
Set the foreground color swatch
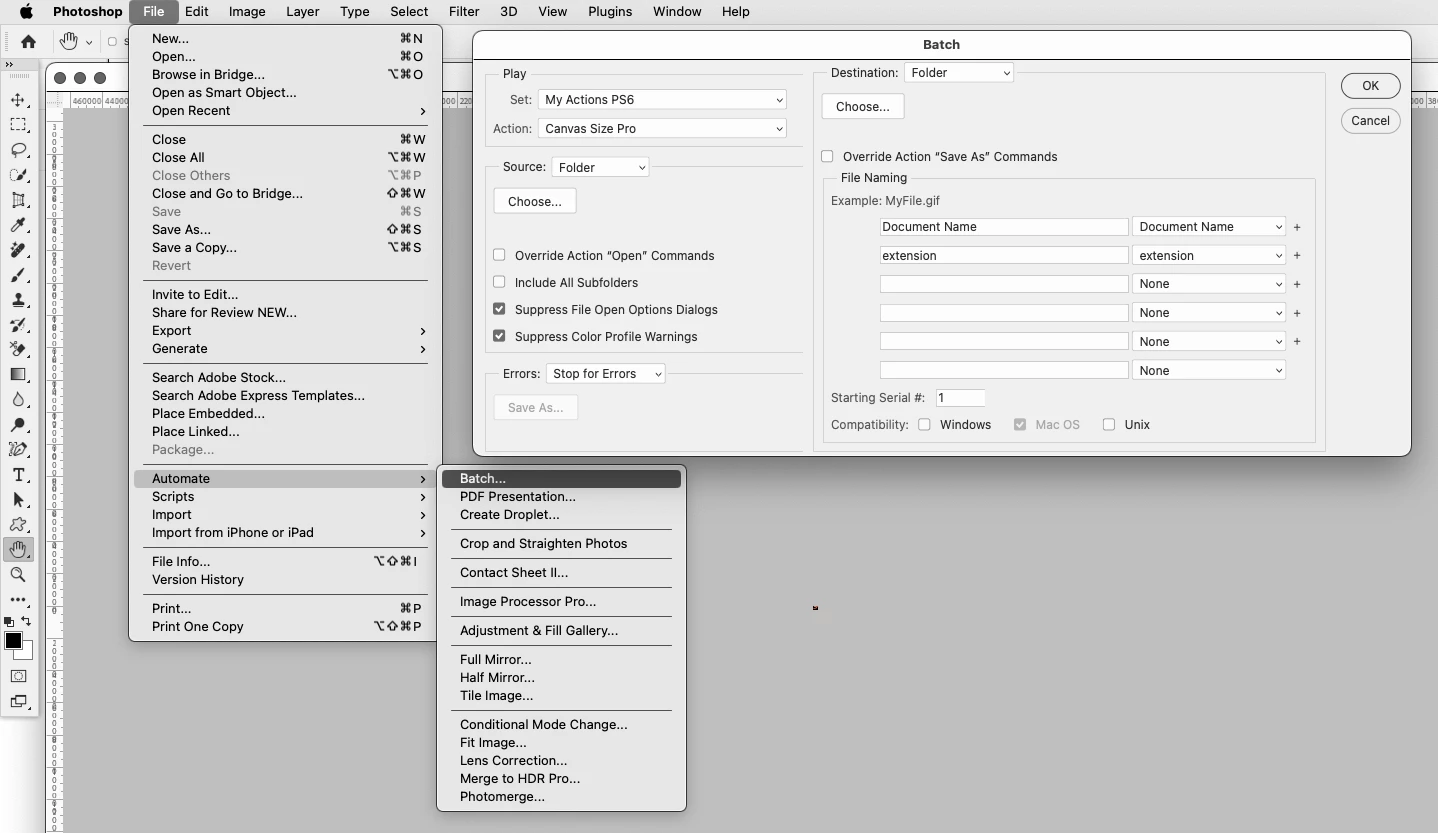[13, 641]
